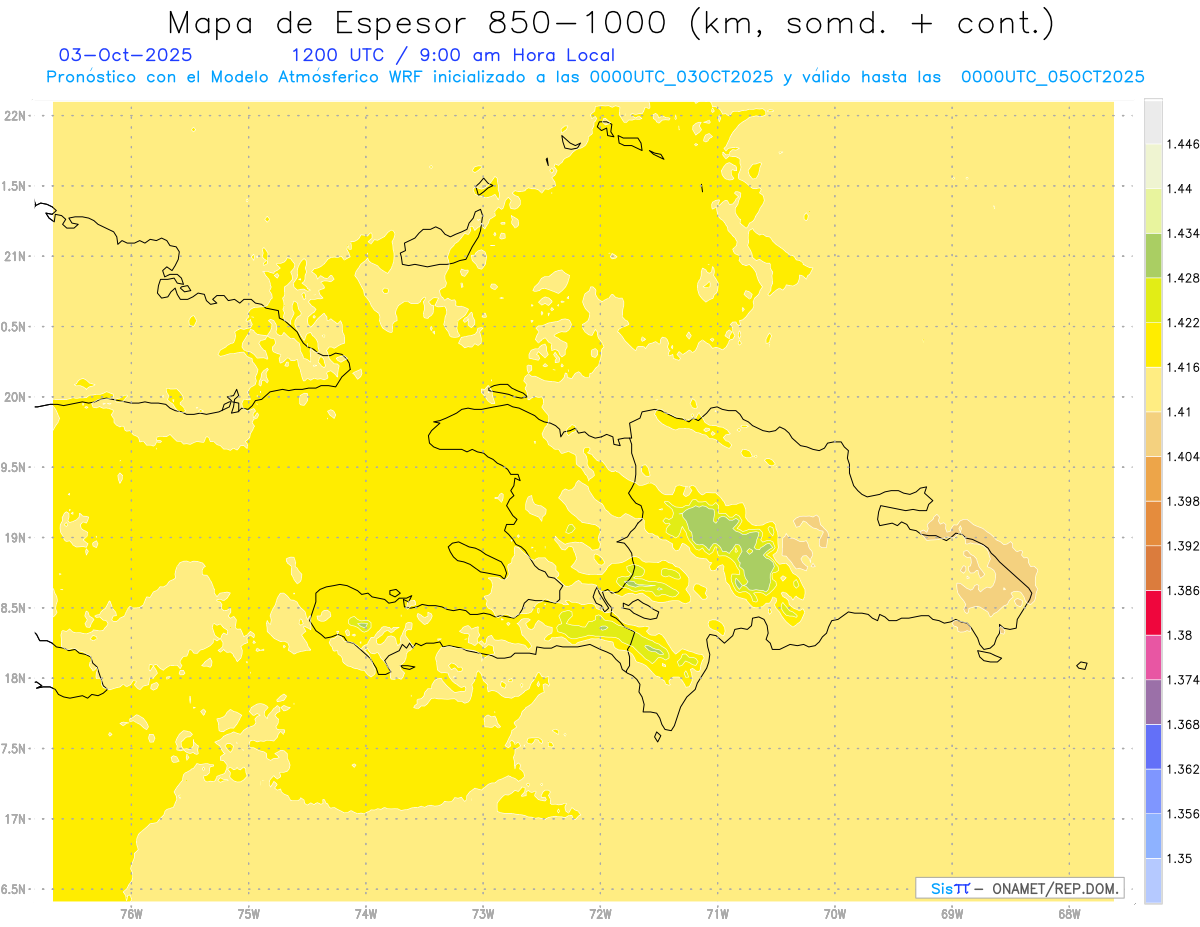
Task: Click the longitude label "74W"
Action: (x=366, y=913)
